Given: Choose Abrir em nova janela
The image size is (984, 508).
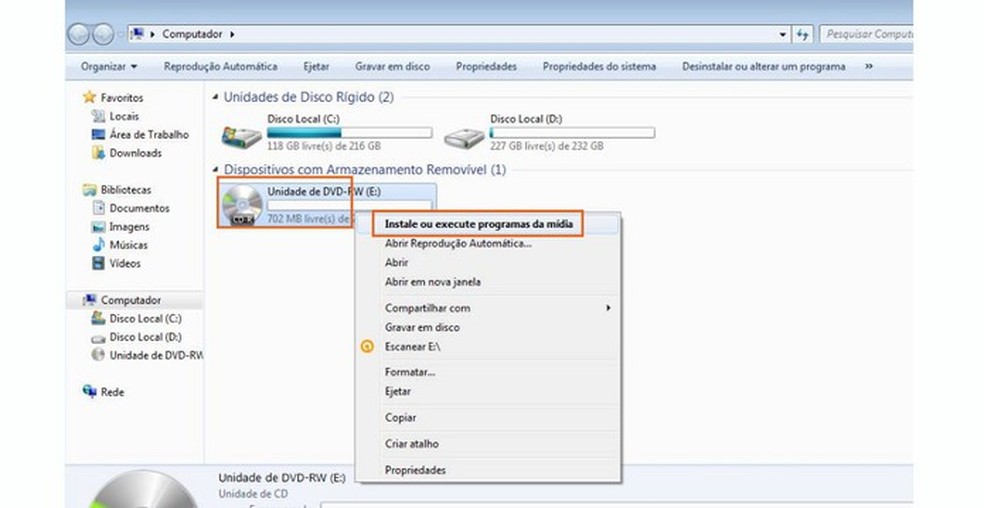Looking at the screenshot, I should pos(432,282).
